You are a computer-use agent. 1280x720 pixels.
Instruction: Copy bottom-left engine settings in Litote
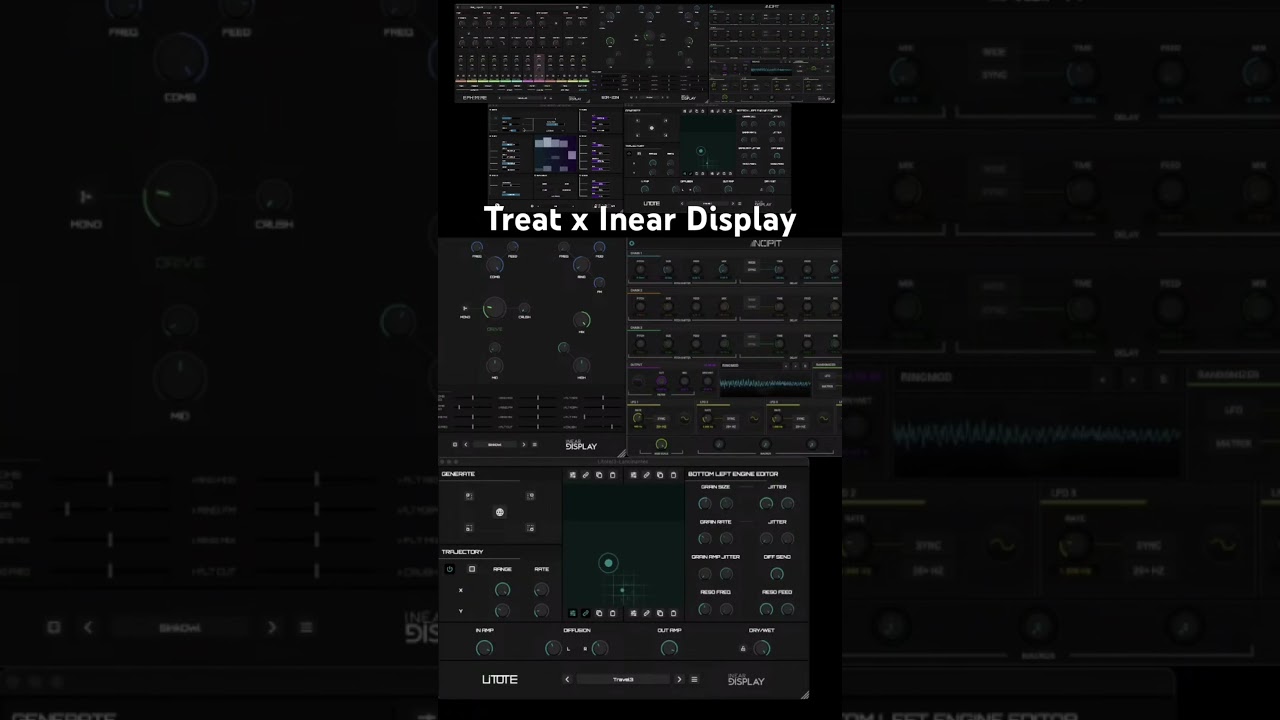(599, 613)
